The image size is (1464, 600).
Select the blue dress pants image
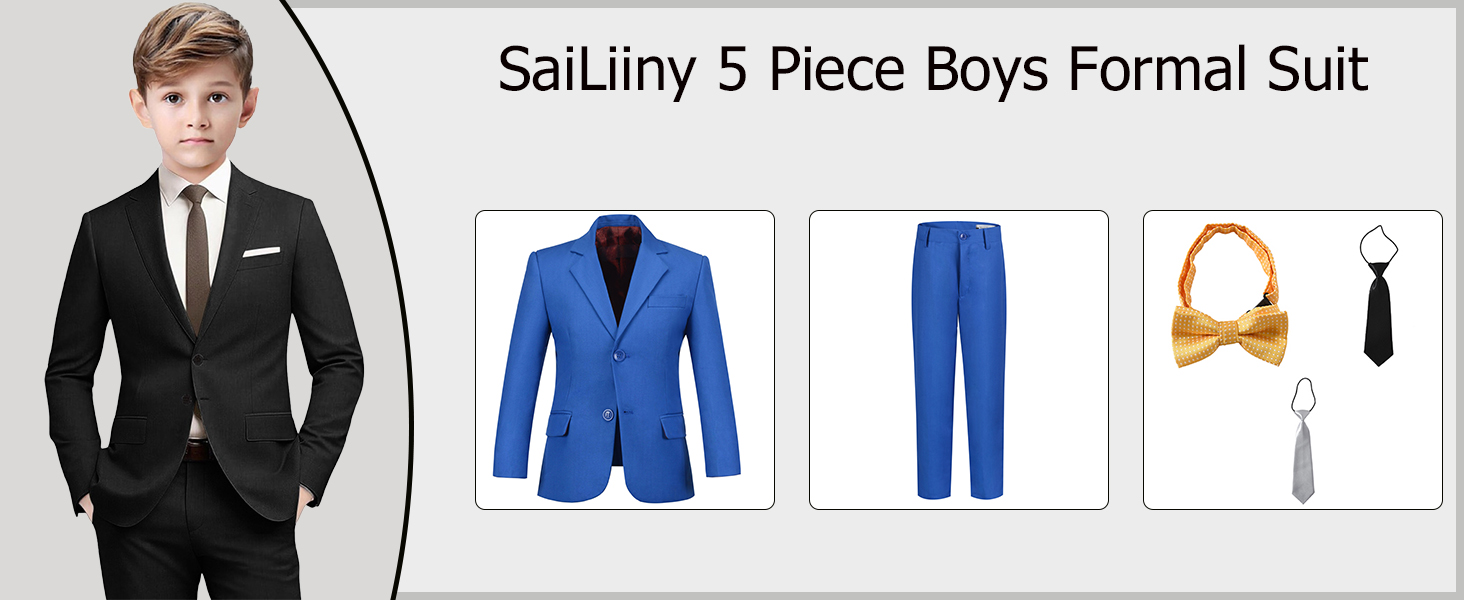point(958,360)
